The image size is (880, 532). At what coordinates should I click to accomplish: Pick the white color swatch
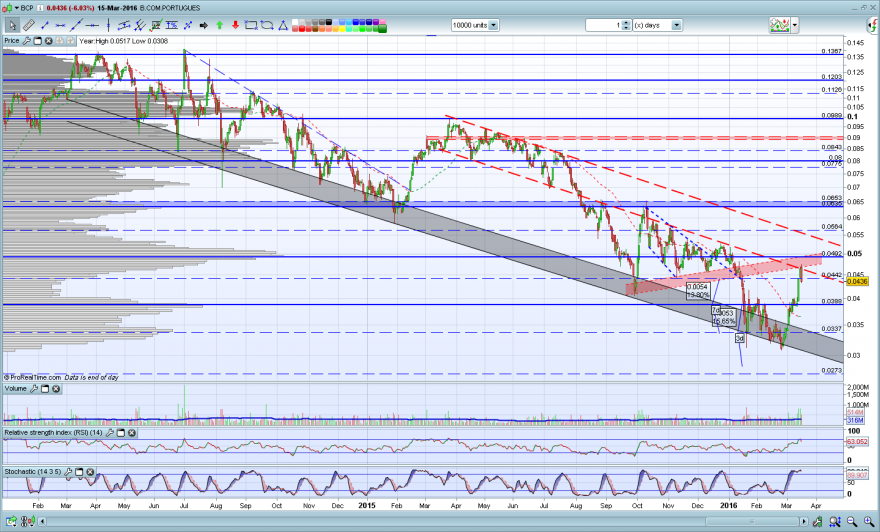point(295,22)
